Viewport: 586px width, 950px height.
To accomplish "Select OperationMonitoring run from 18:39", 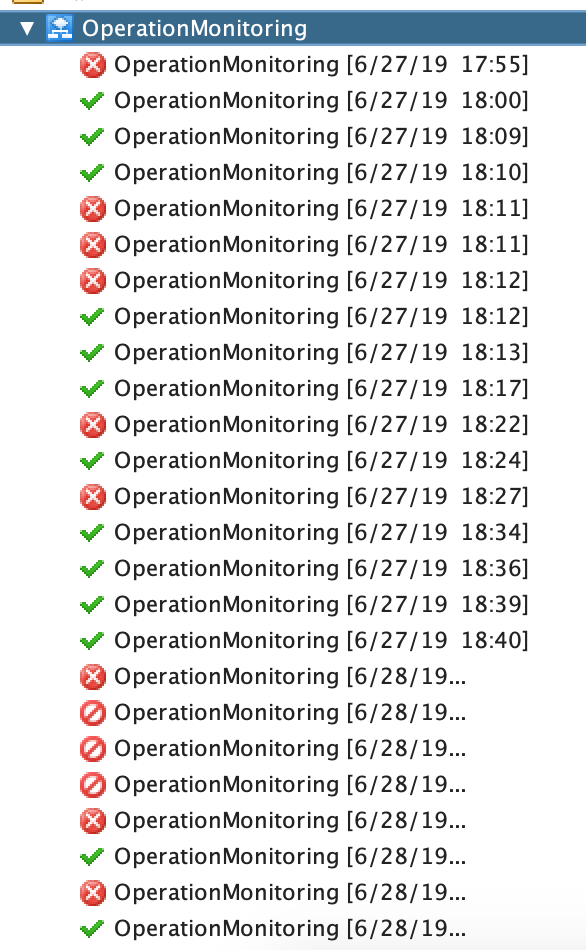I will 321,605.
